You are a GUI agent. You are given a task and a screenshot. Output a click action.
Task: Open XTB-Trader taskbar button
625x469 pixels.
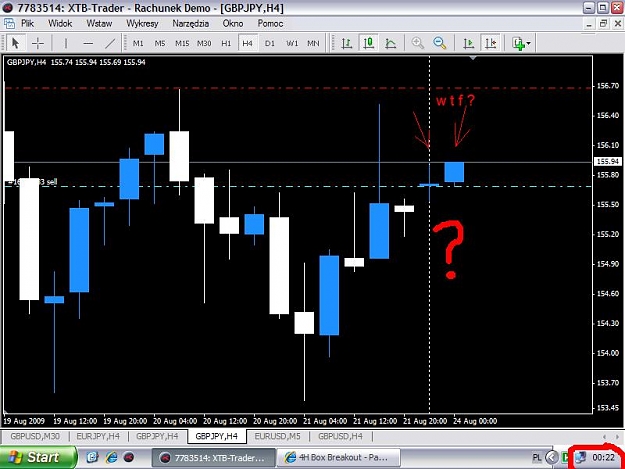214,458
